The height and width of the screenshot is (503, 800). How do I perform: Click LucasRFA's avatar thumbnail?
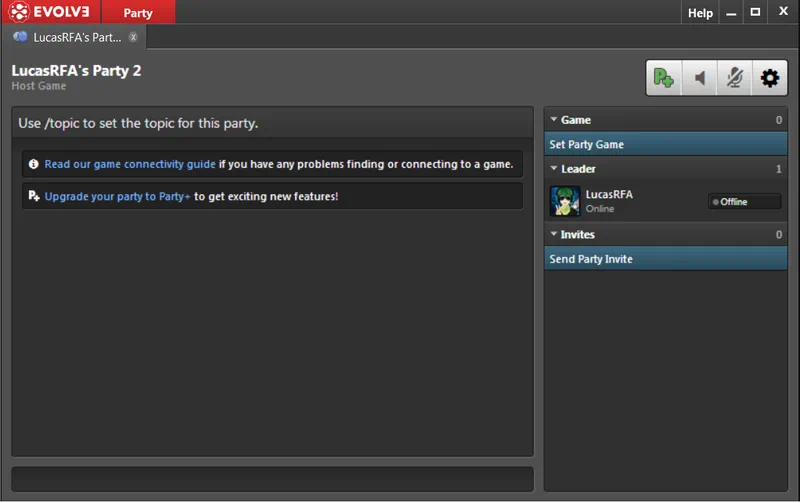pyautogui.click(x=565, y=201)
